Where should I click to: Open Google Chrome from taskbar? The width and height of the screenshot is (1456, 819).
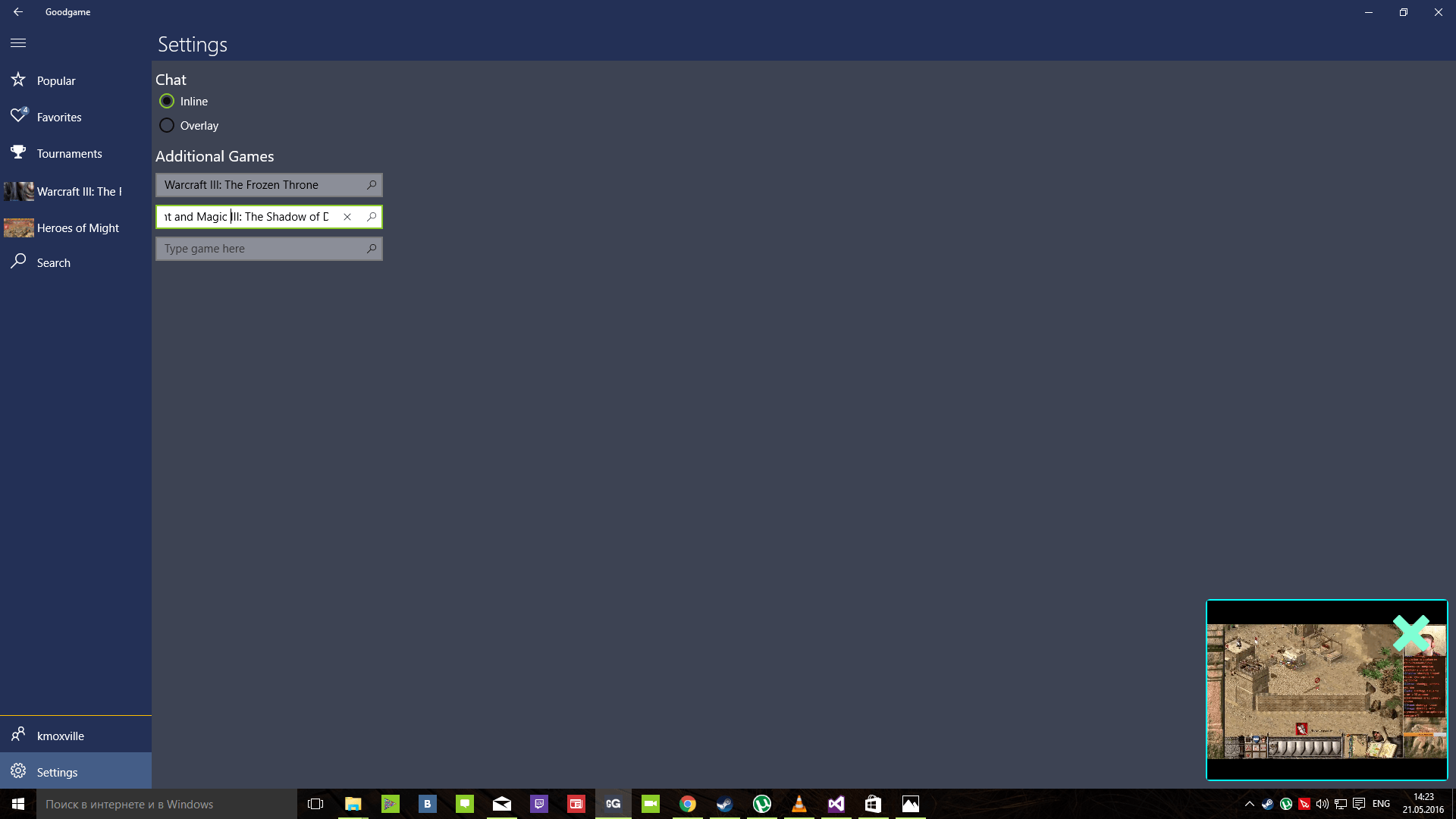(688, 804)
